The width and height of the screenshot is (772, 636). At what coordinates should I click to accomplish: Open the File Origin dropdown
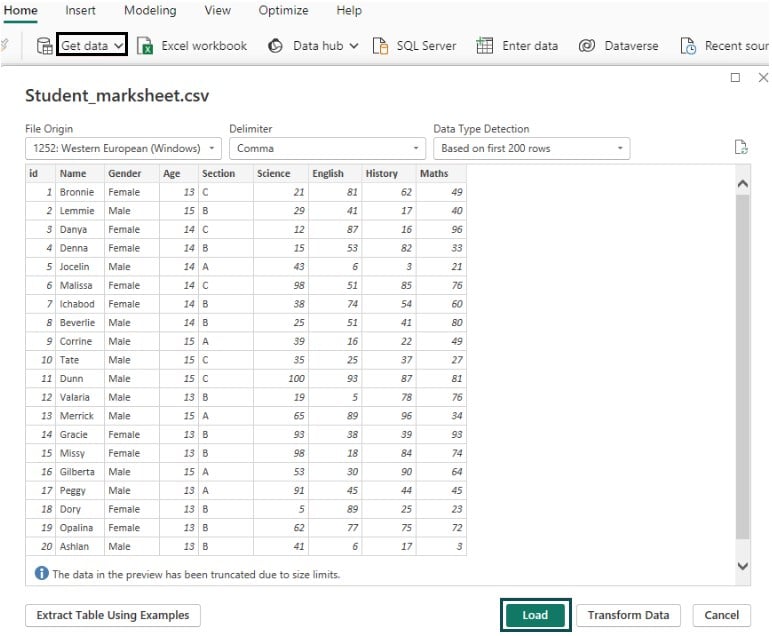point(123,148)
